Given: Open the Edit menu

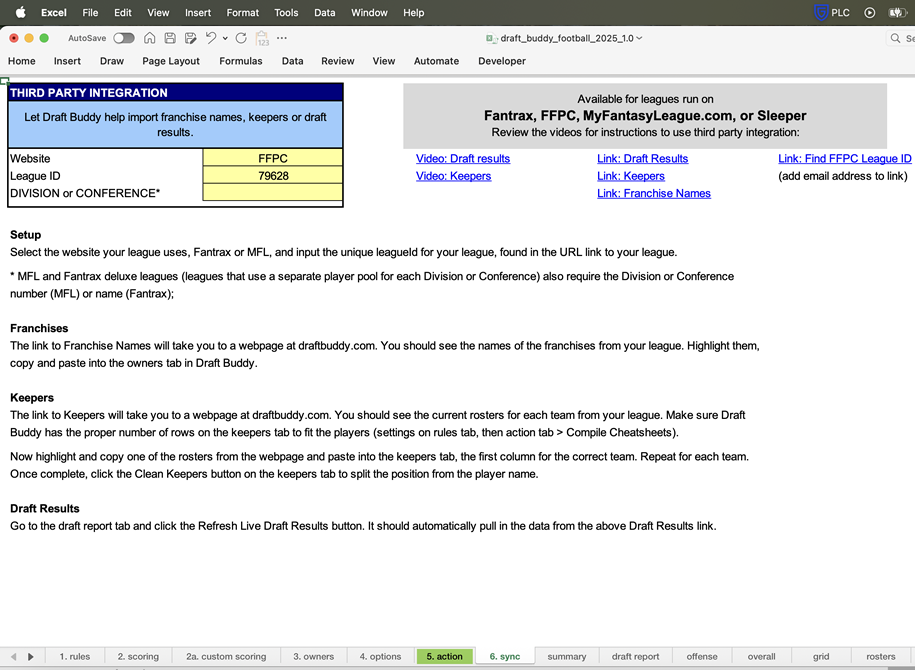Looking at the screenshot, I should [x=123, y=12].
